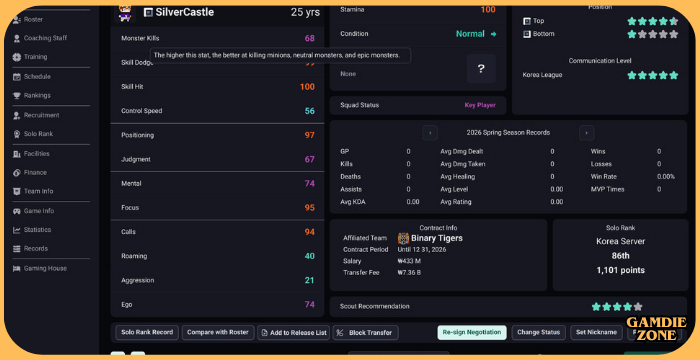Viewport: 700px width, 360px height.
Task: Click the Coaching Staff icon
Action: [17, 38]
